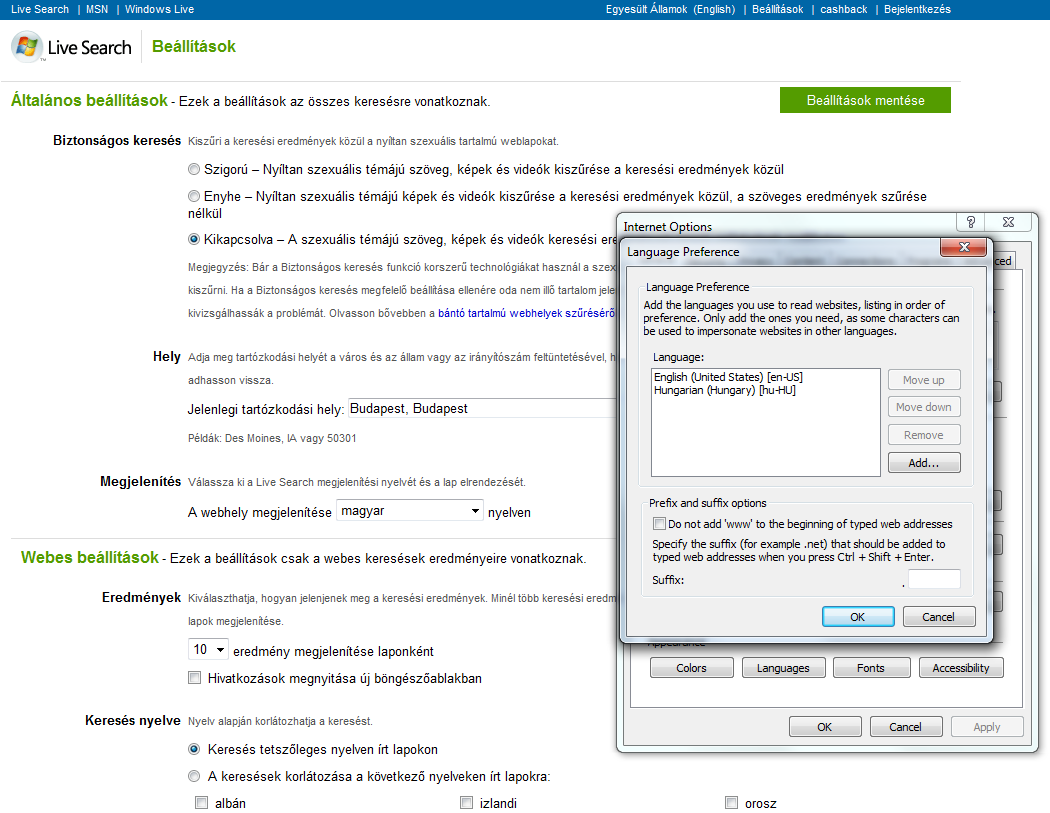This screenshot has width=1050, height=813.
Task: Close the Internet Options window
Action: [1008, 222]
